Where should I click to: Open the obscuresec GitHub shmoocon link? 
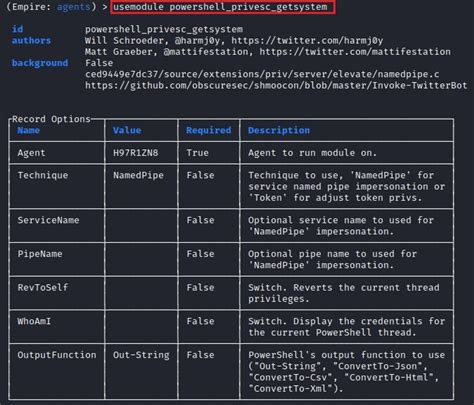pyautogui.click(x=276, y=86)
